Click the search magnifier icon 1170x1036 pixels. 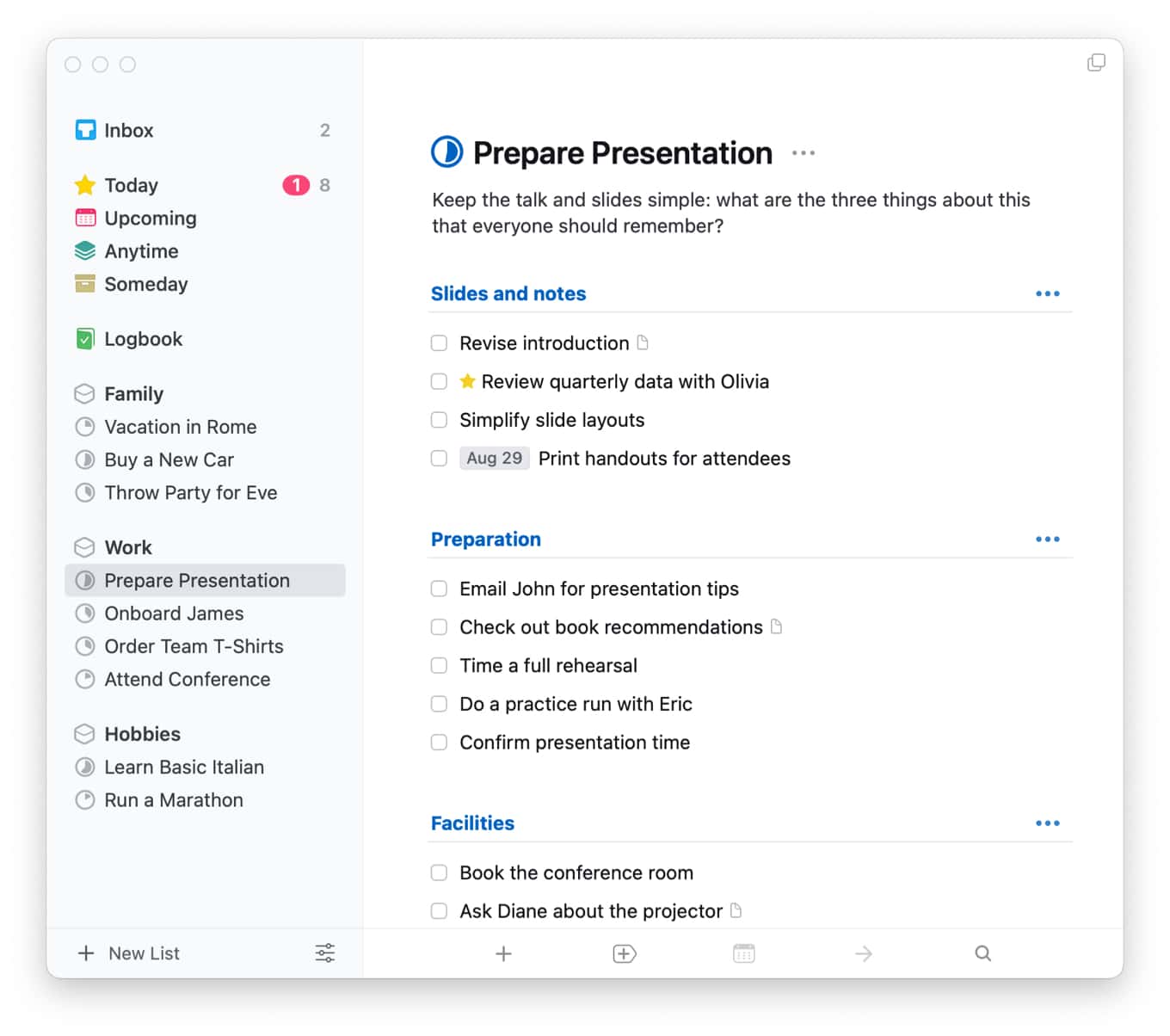[983, 953]
